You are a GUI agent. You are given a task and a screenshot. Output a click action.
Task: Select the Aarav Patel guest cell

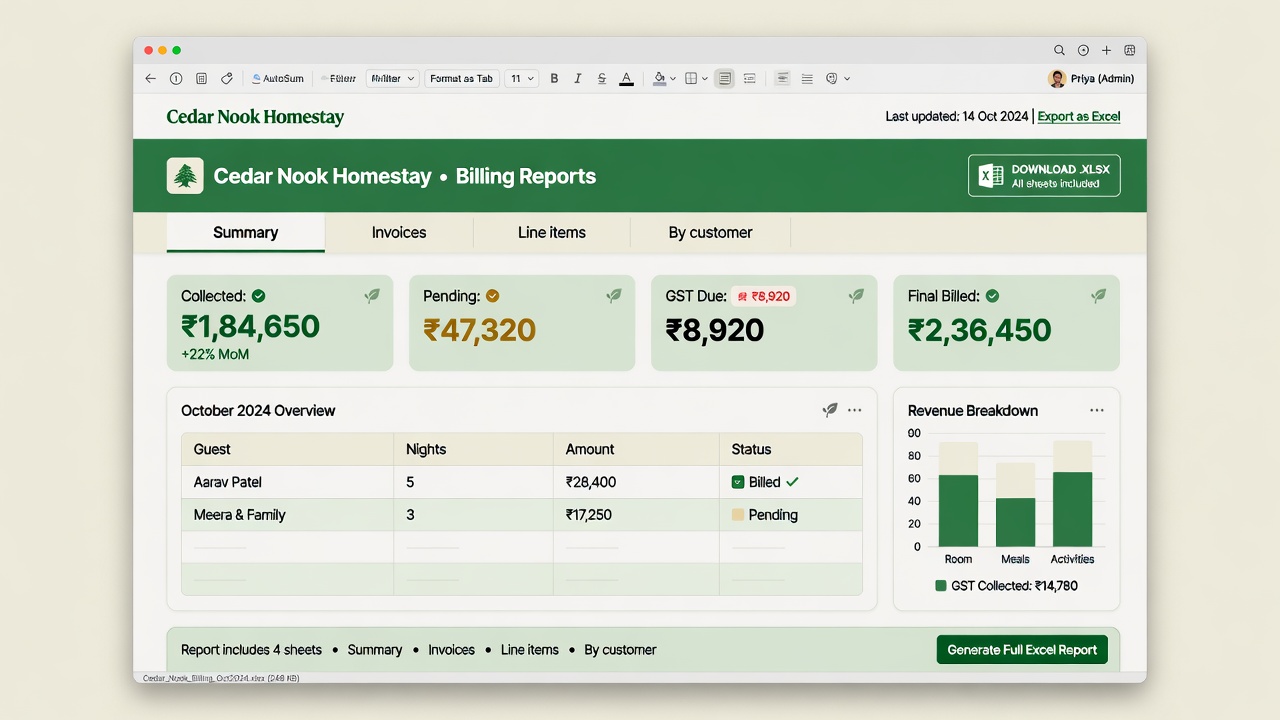point(287,482)
